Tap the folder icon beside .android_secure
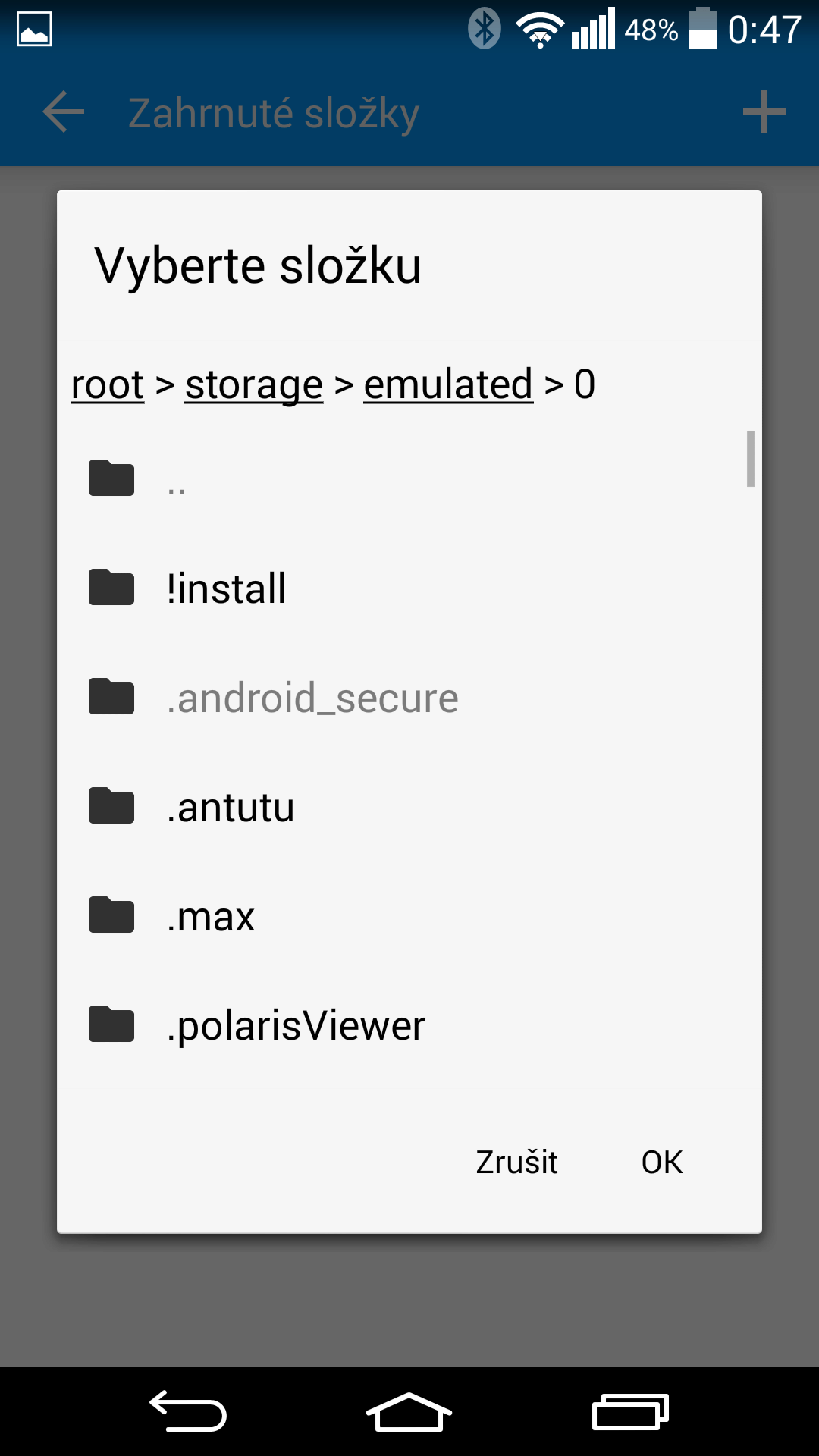This screenshot has width=819, height=1456. tap(111, 696)
